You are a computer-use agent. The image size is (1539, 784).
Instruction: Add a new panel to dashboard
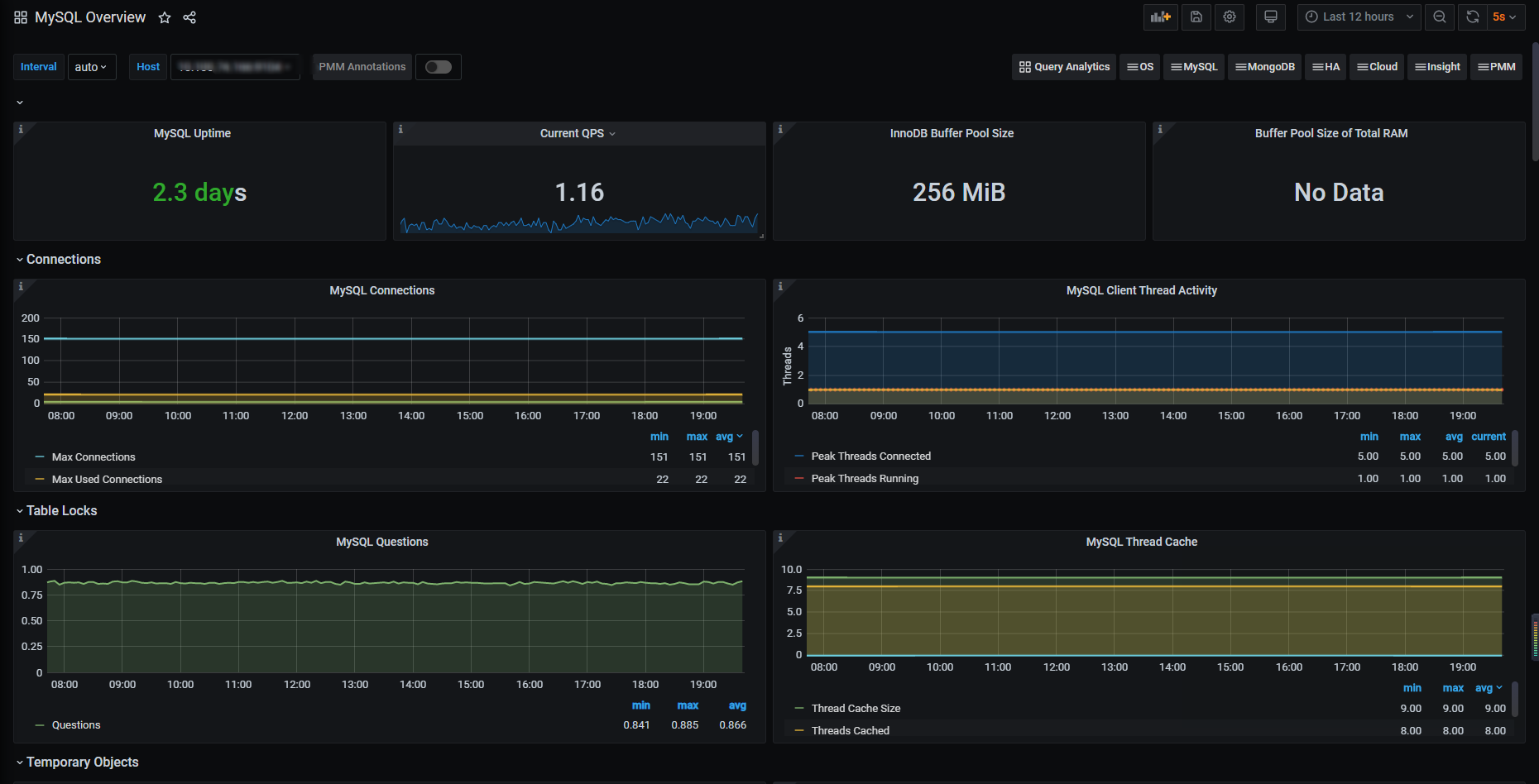(1161, 17)
